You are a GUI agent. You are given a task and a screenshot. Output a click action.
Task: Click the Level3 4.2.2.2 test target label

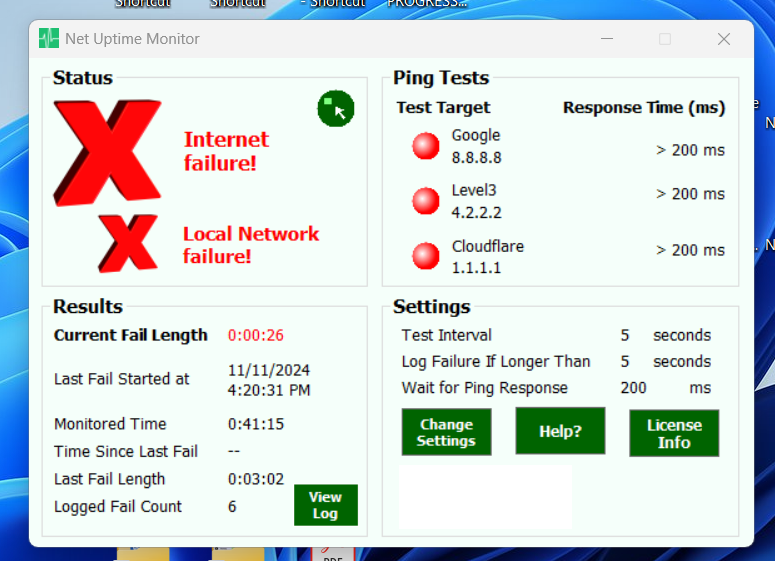476,201
